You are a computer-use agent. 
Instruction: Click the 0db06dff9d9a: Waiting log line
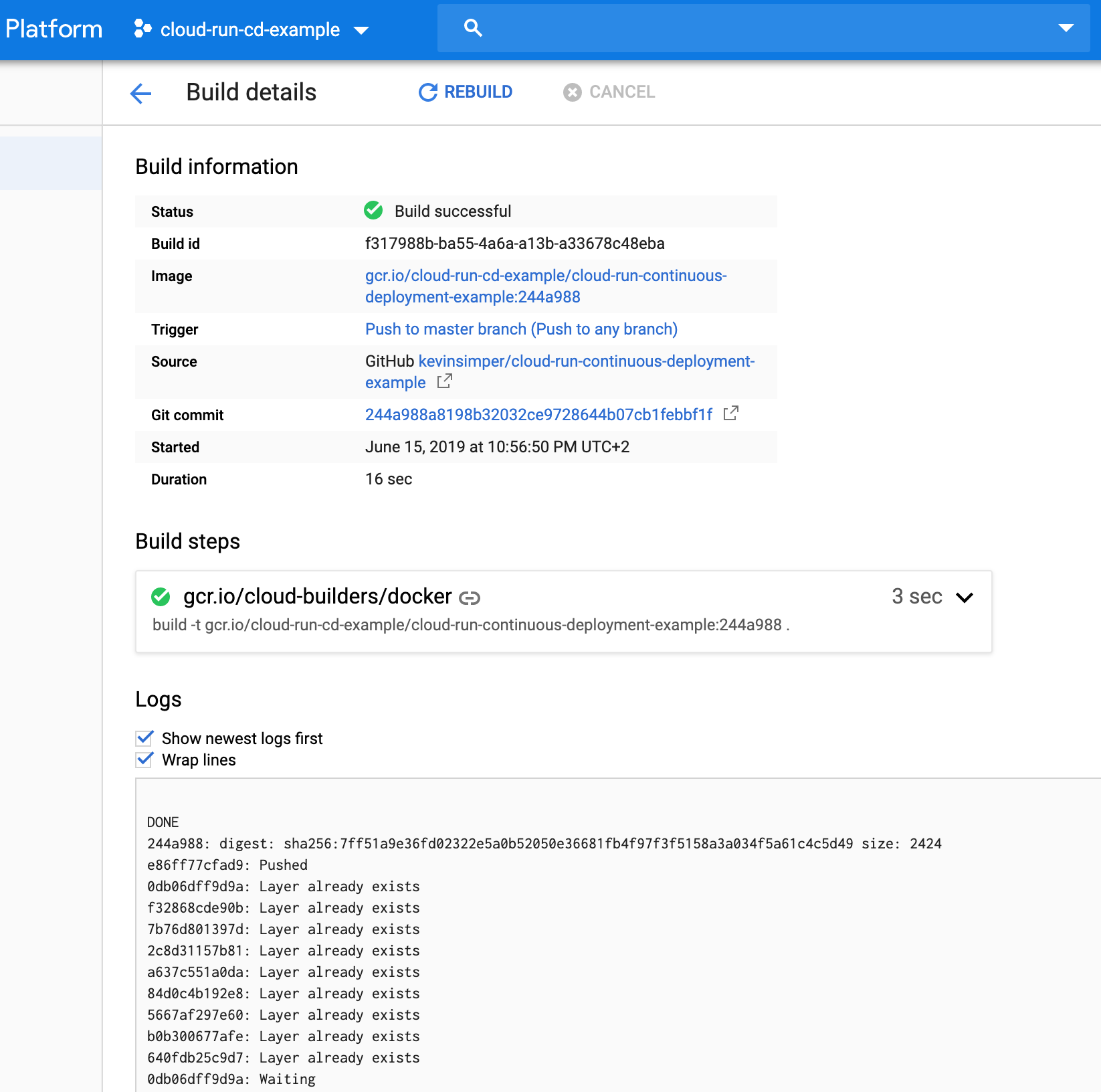[x=231, y=1079]
